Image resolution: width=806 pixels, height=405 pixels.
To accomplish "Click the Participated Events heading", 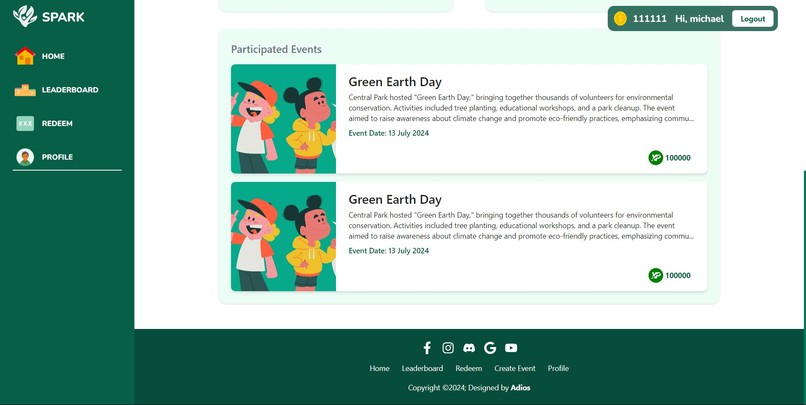I will (x=276, y=49).
